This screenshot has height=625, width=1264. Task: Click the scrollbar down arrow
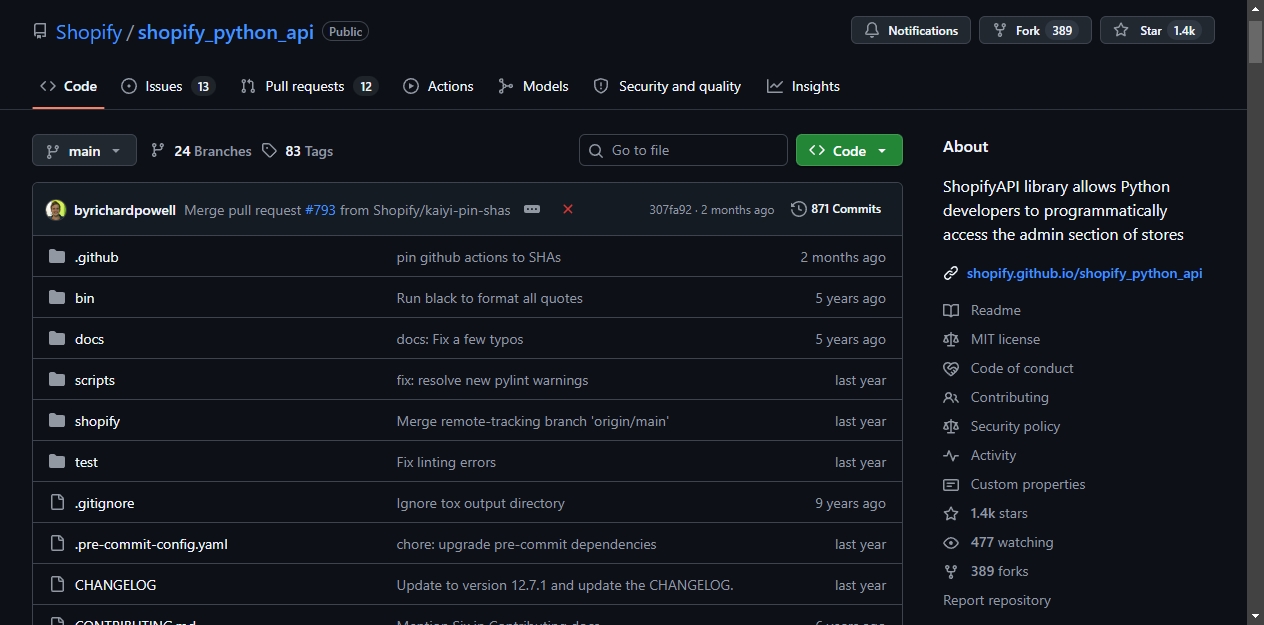tap(1256, 616)
